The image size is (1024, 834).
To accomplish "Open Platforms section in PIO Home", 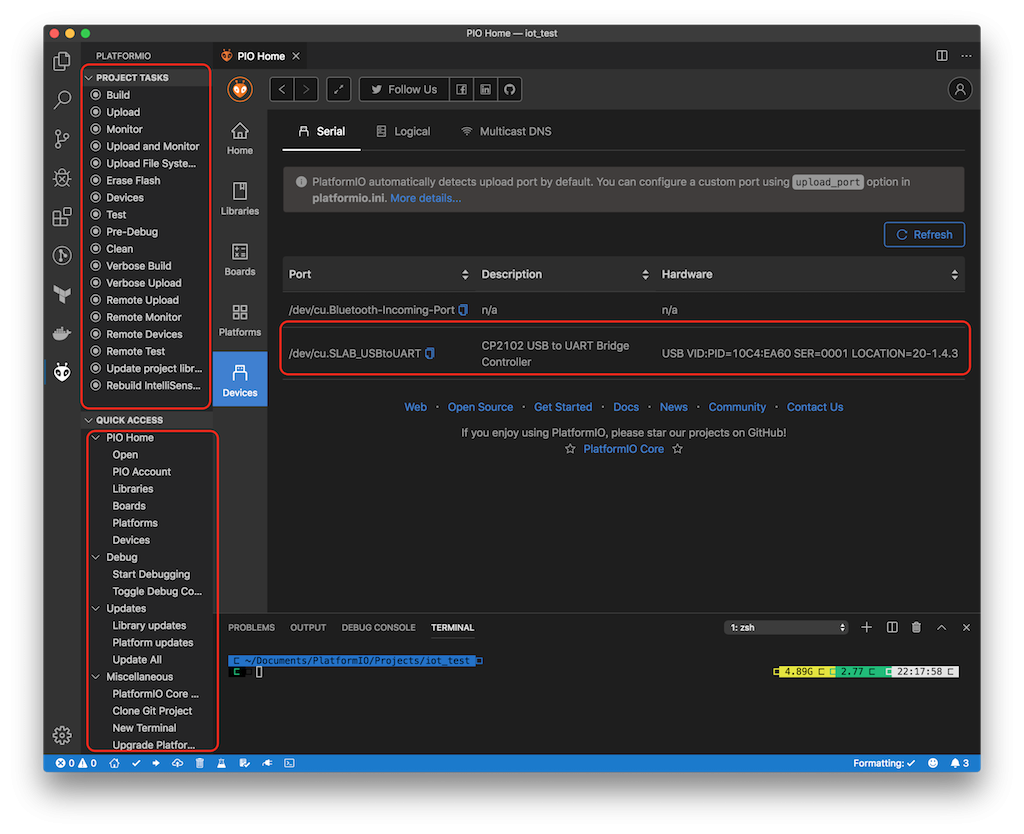I will pyautogui.click(x=240, y=321).
